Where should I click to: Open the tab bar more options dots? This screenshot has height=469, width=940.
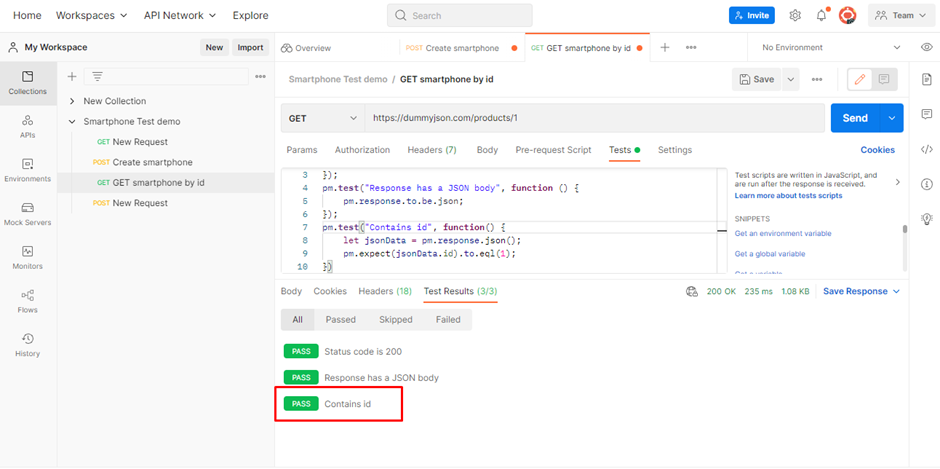(x=691, y=47)
